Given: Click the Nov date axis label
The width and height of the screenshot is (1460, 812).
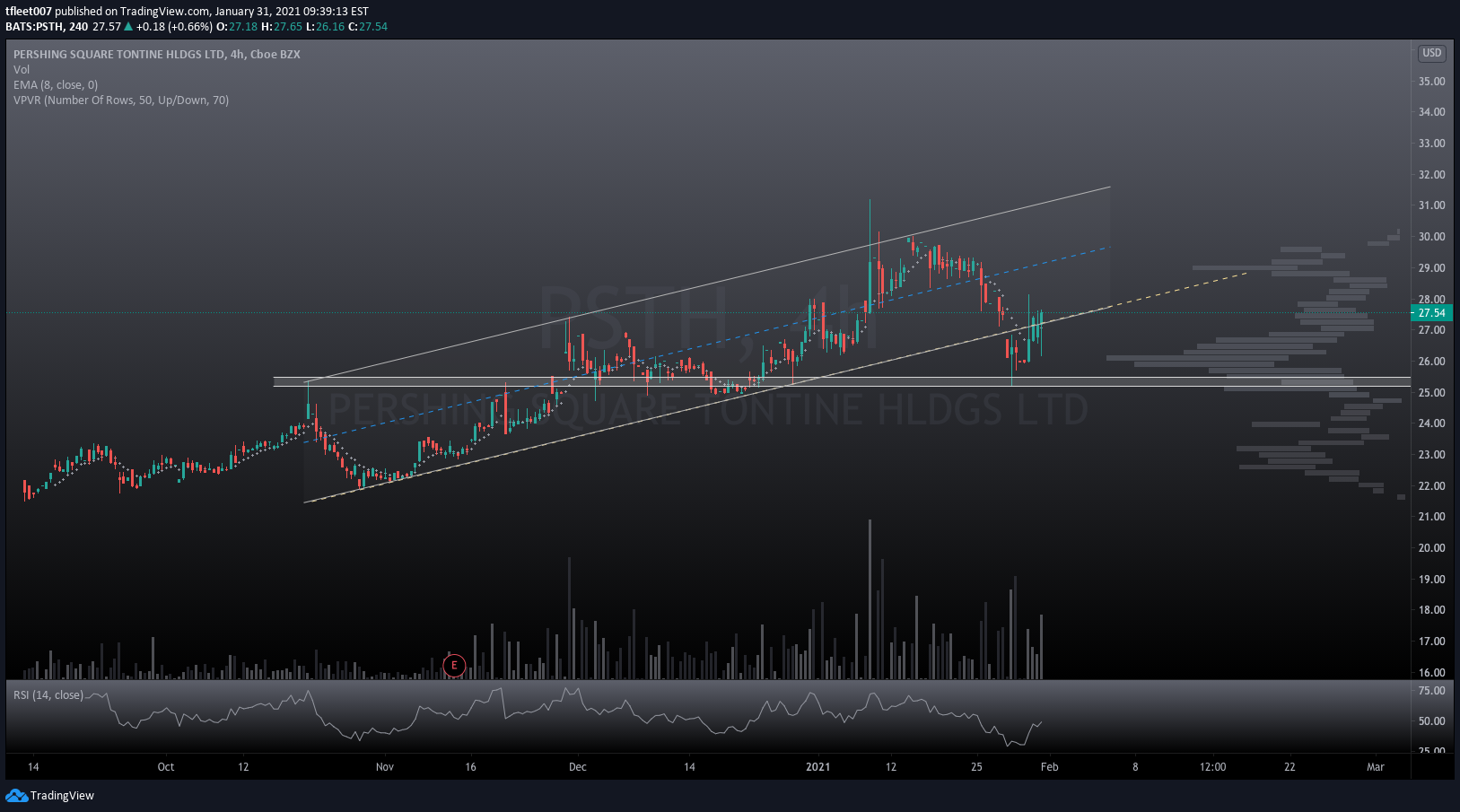Looking at the screenshot, I should (x=385, y=767).
